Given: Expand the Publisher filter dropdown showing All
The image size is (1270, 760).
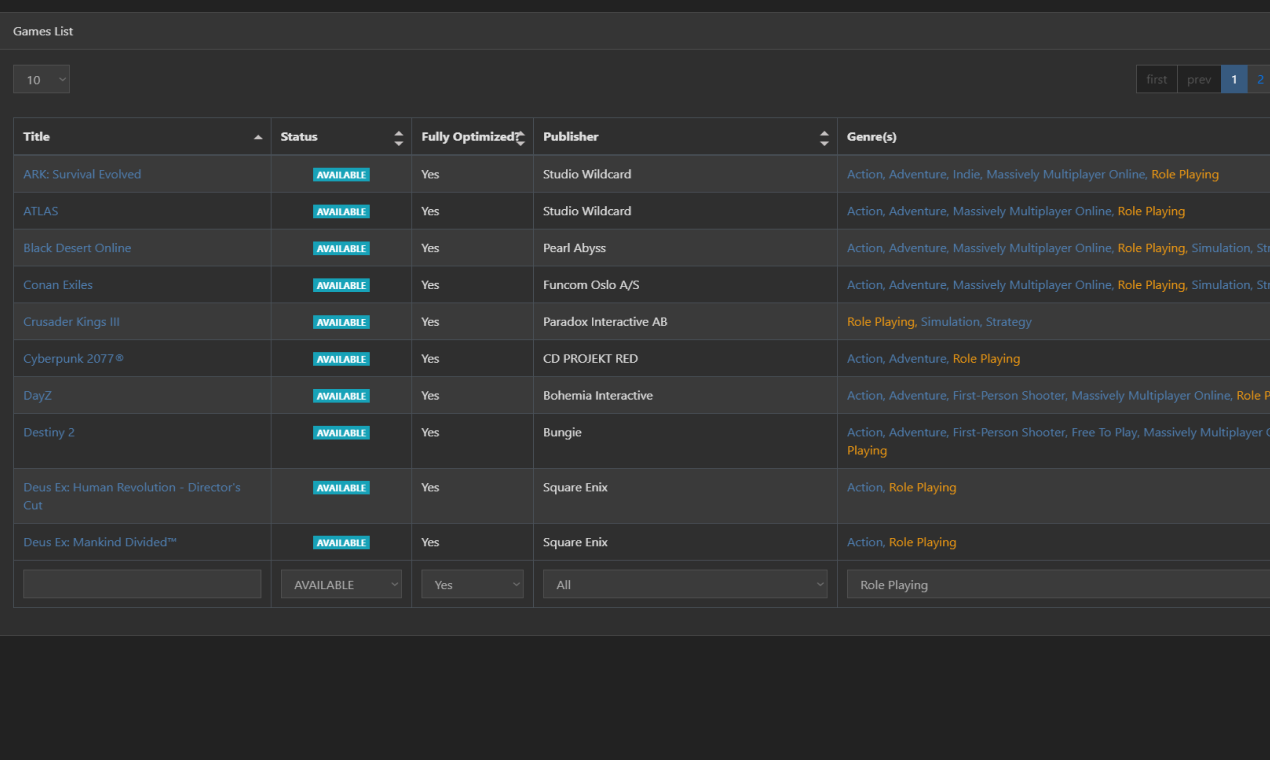Looking at the screenshot, I should 685,583.
